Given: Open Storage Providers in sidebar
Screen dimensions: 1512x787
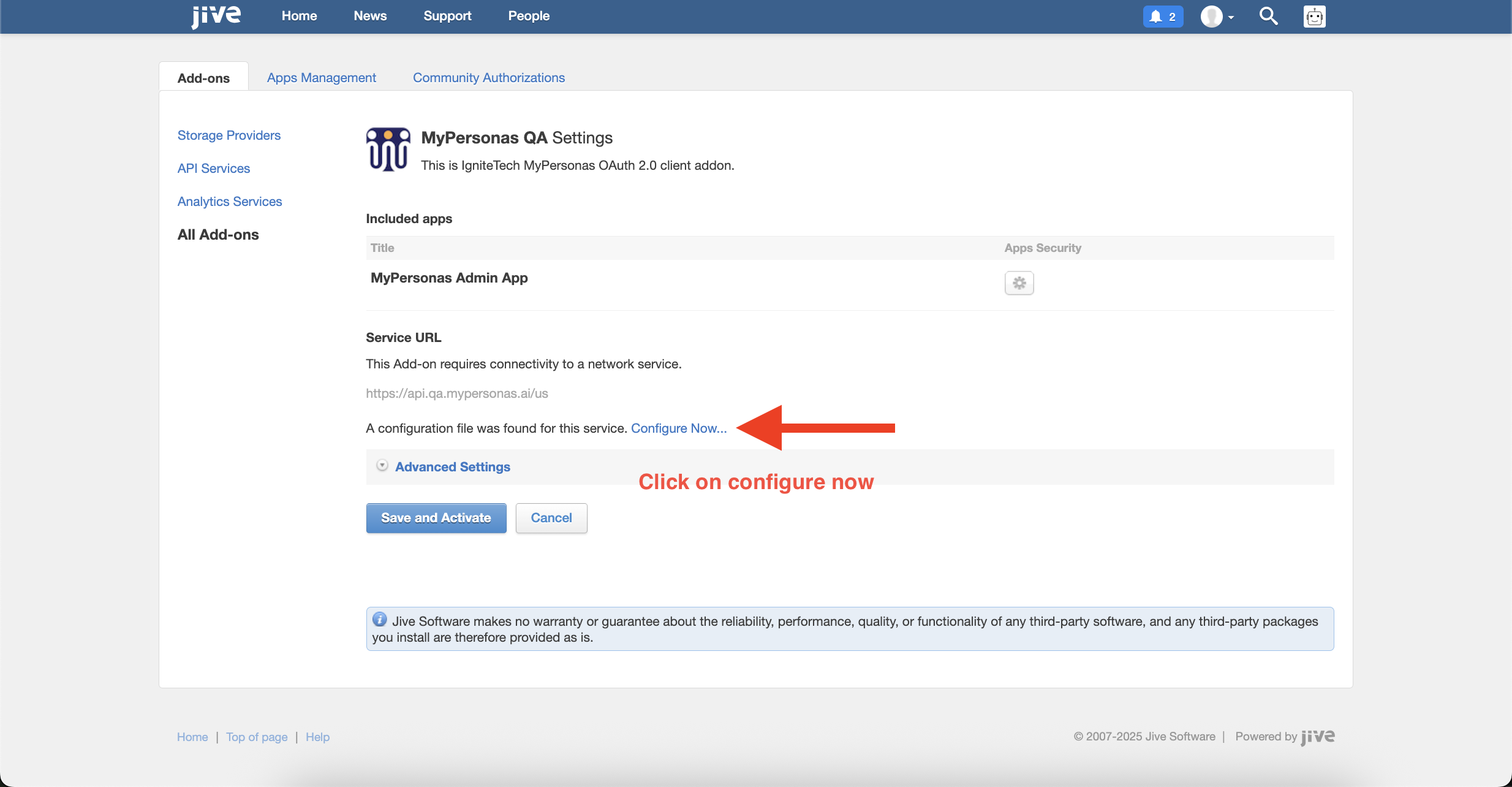Looking at the screenshot, I should [229, 135].
